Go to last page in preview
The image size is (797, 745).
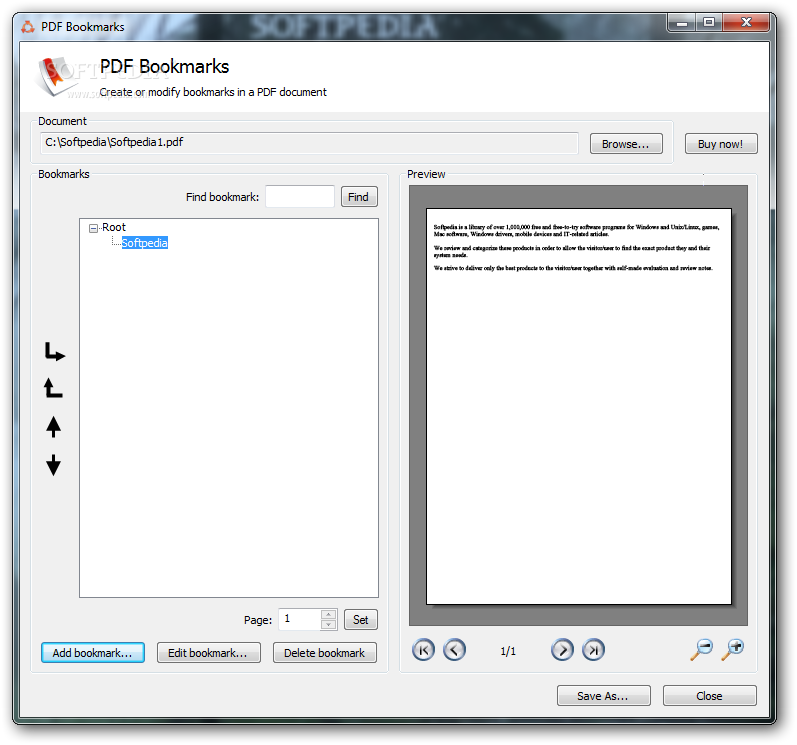pos(593,649)
